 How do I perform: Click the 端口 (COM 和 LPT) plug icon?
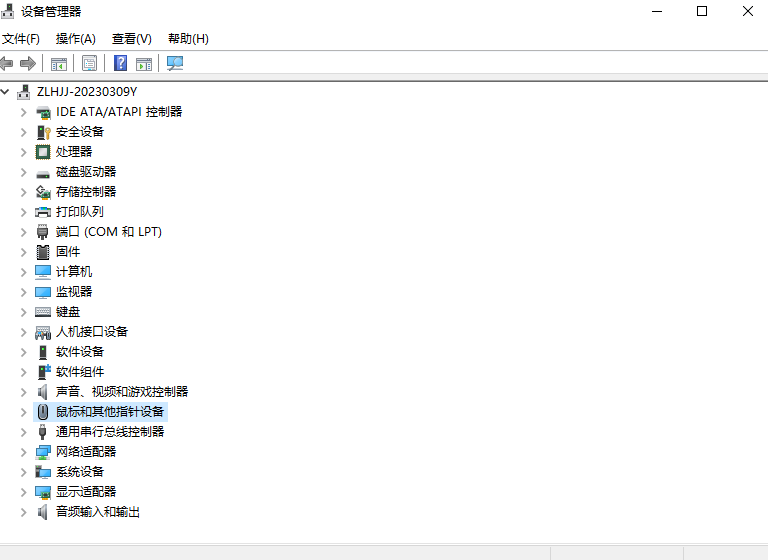click(x=43, y=232)
